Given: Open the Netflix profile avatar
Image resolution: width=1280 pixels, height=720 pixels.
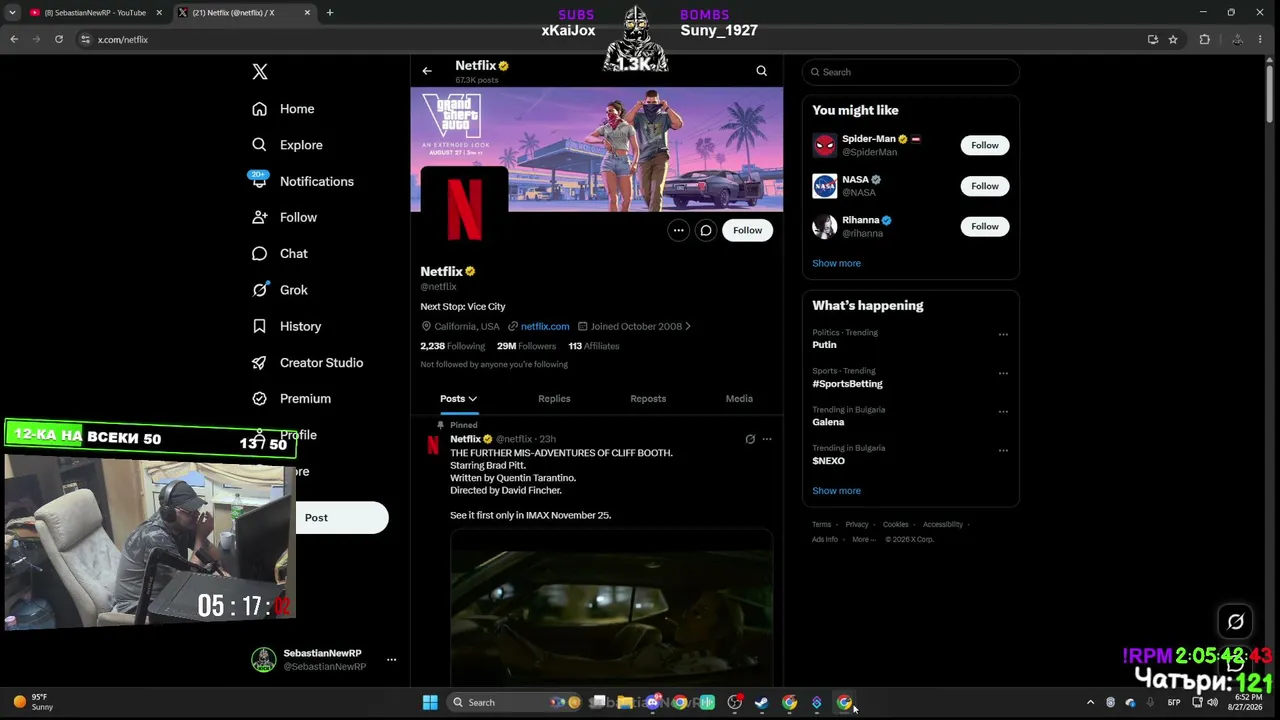Looking at the screenshot, I should (464, 210).
